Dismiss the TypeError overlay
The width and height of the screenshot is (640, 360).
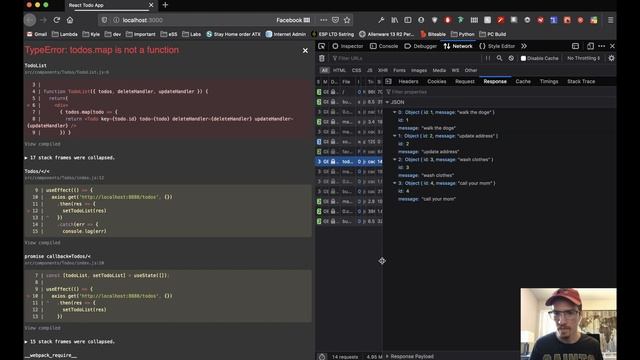tap(305, 51)
